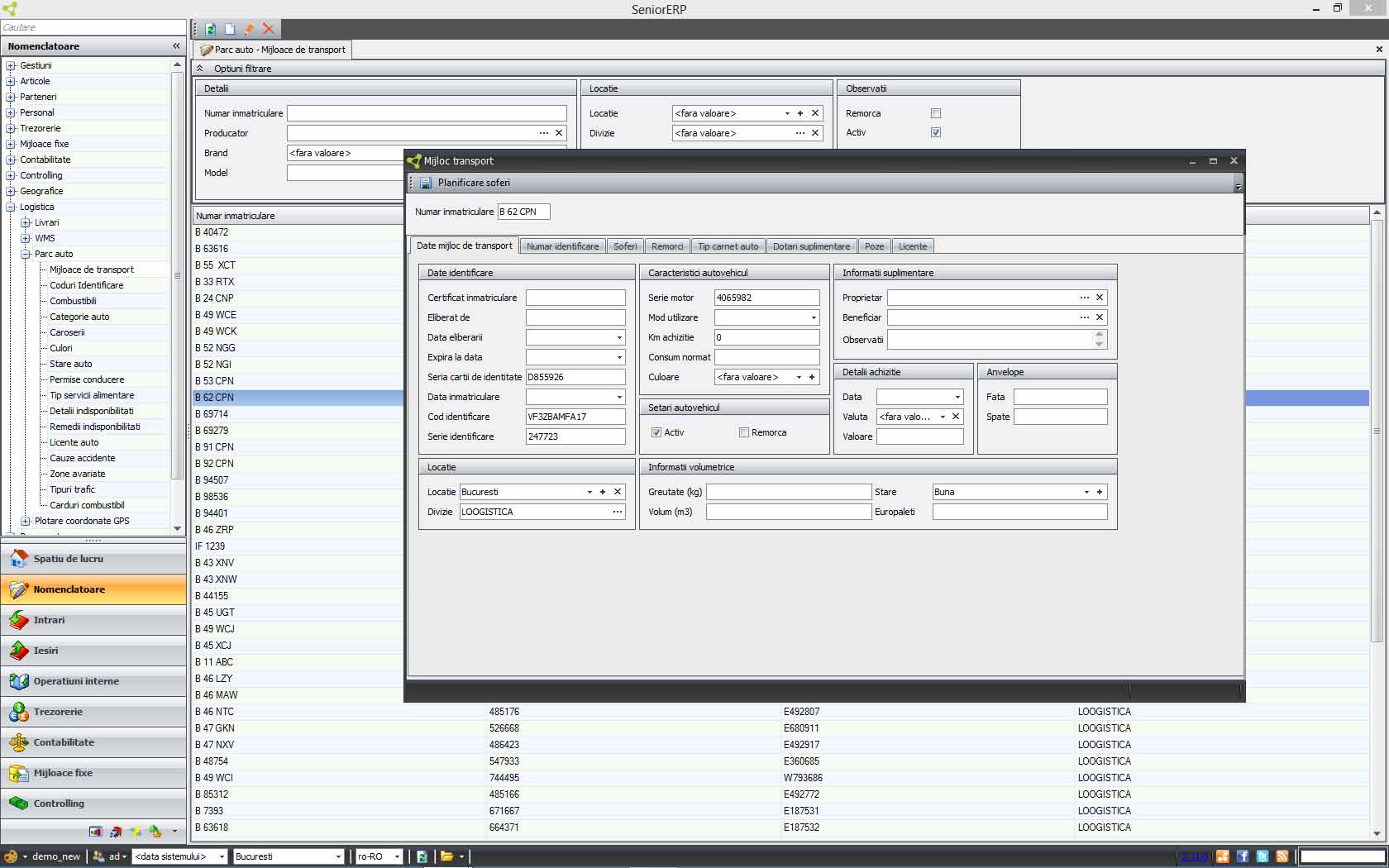Click the Nomenclatoare tree scrollbar

[x=177, y=276]
